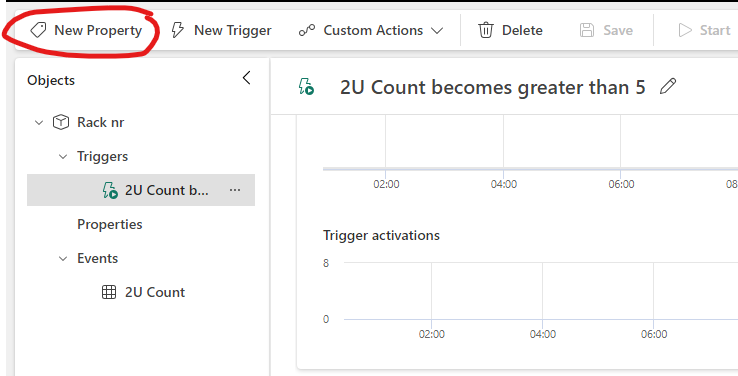The image size is (738, 376).
Task: Click the title '2U Count becomes greater than 5'
Action: [x=492, y=88]
